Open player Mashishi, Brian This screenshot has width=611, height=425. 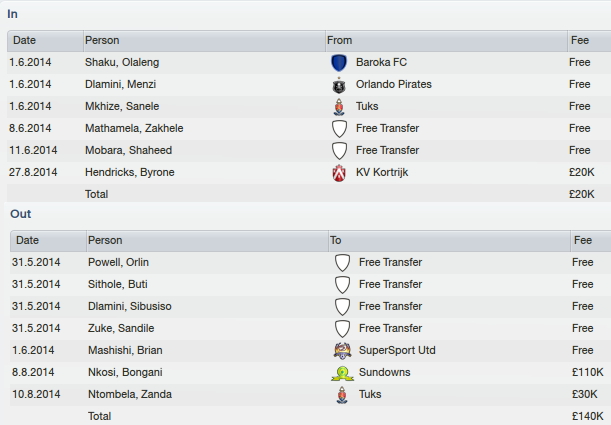(125, 350)
